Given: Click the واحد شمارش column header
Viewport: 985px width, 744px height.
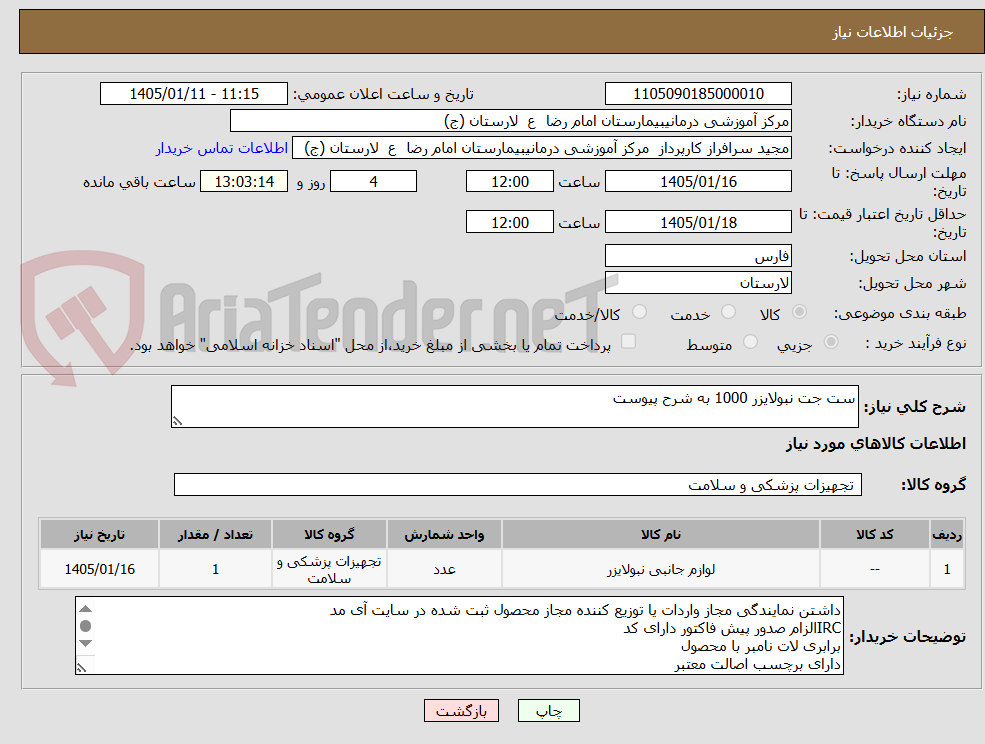Looking at the screenshot, I should (x=444, y=534).
